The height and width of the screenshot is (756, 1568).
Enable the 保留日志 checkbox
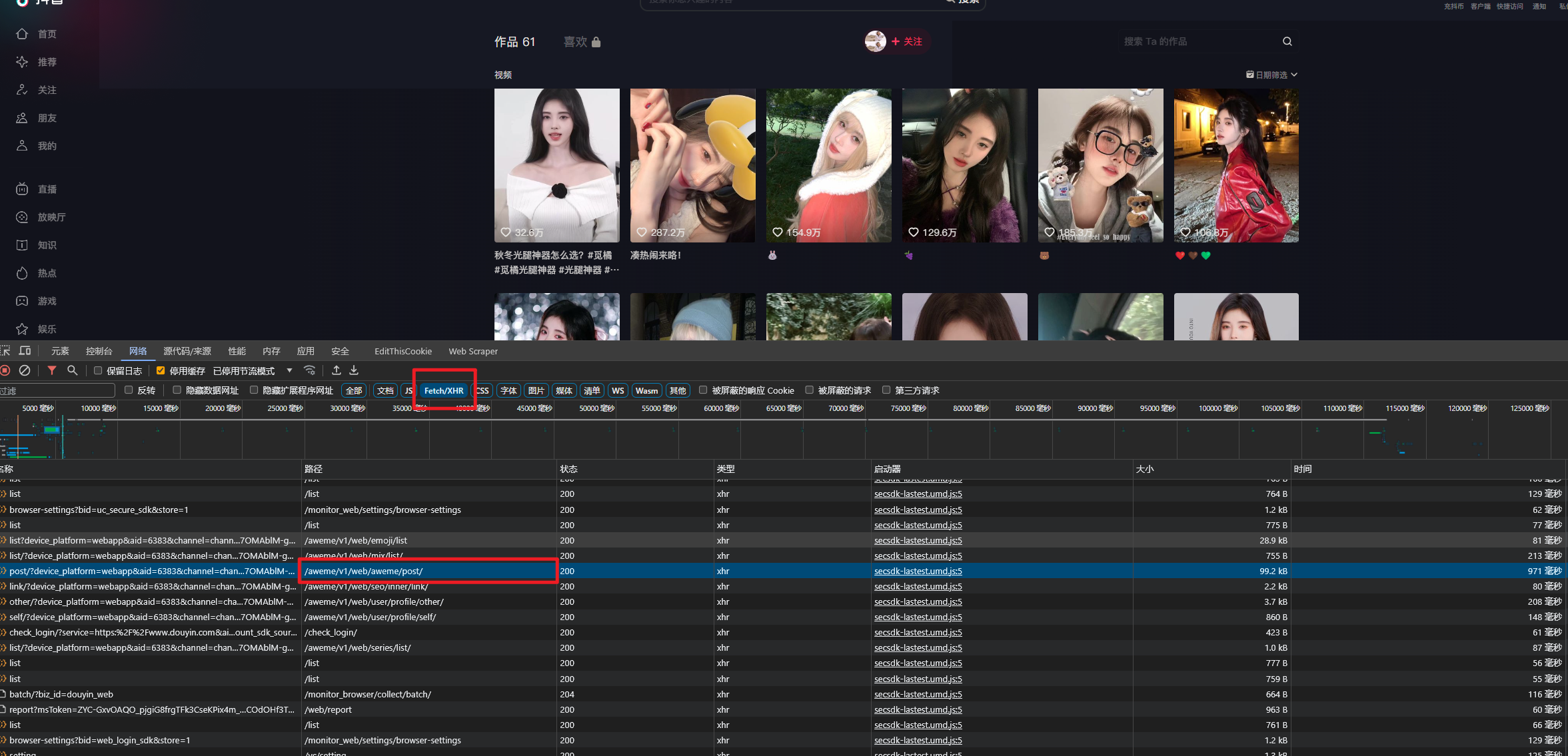pos(98,371)
